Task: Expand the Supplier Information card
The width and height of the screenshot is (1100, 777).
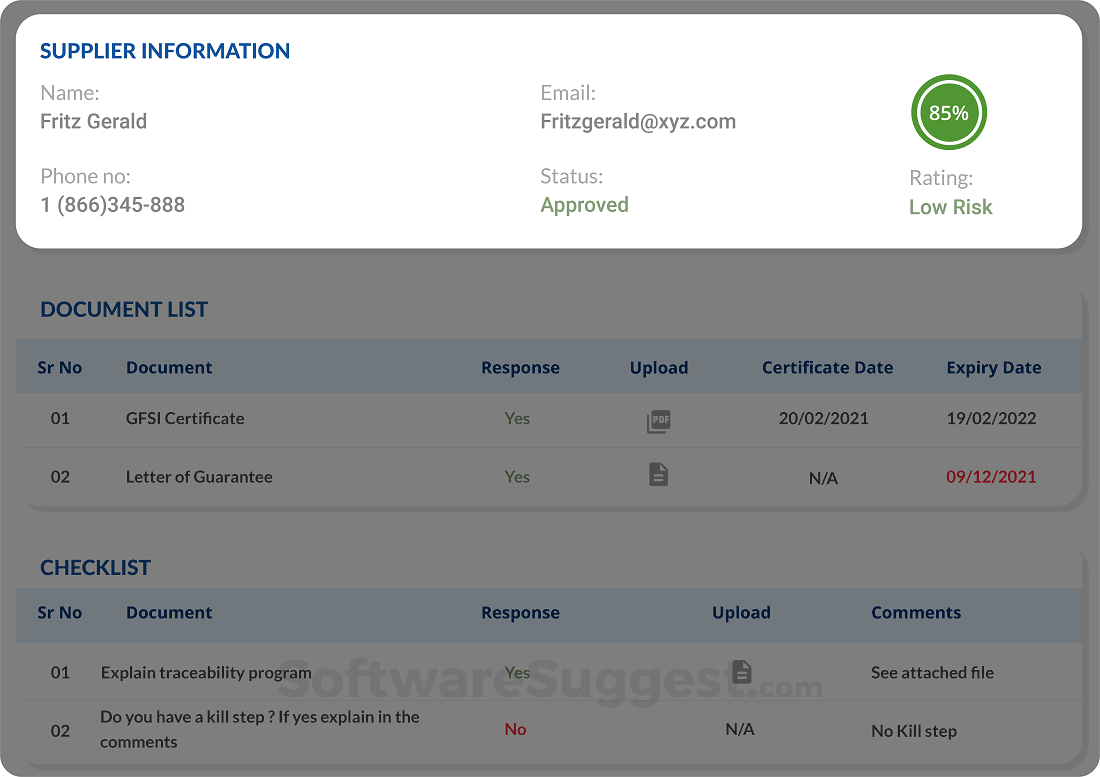Action: click(x=165, y=51)
